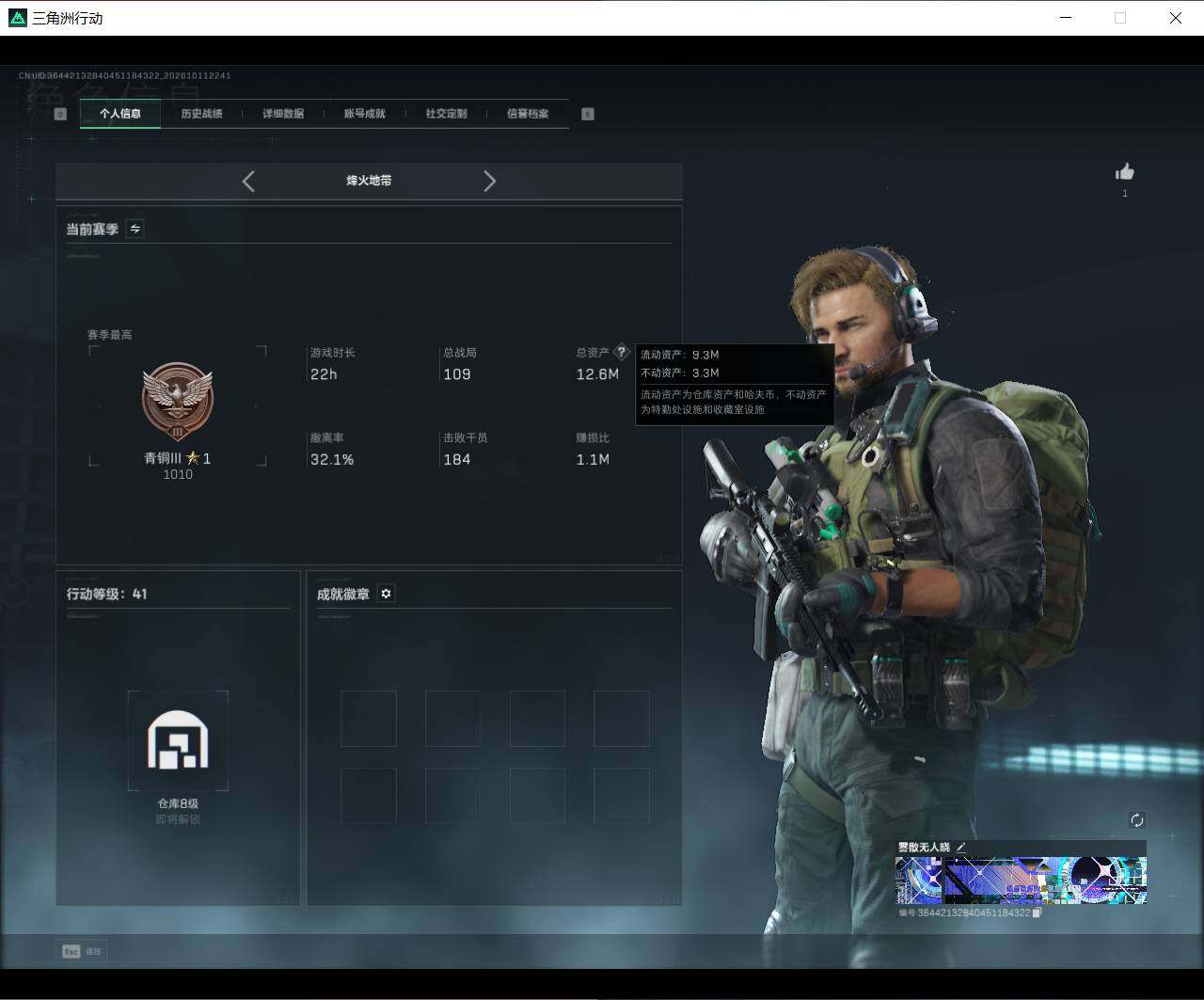Click the 三角洲行动 app icon in title bar

click(x=17, y=18)
